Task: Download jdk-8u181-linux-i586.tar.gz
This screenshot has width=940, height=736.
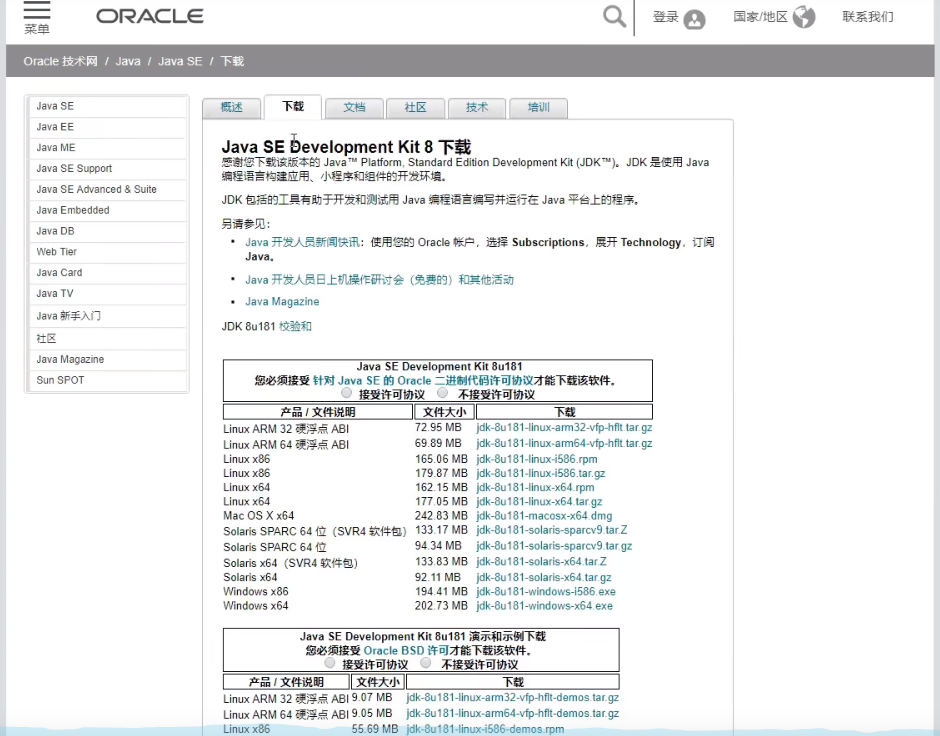Action: pyautogui.click(x=541, y=473)
